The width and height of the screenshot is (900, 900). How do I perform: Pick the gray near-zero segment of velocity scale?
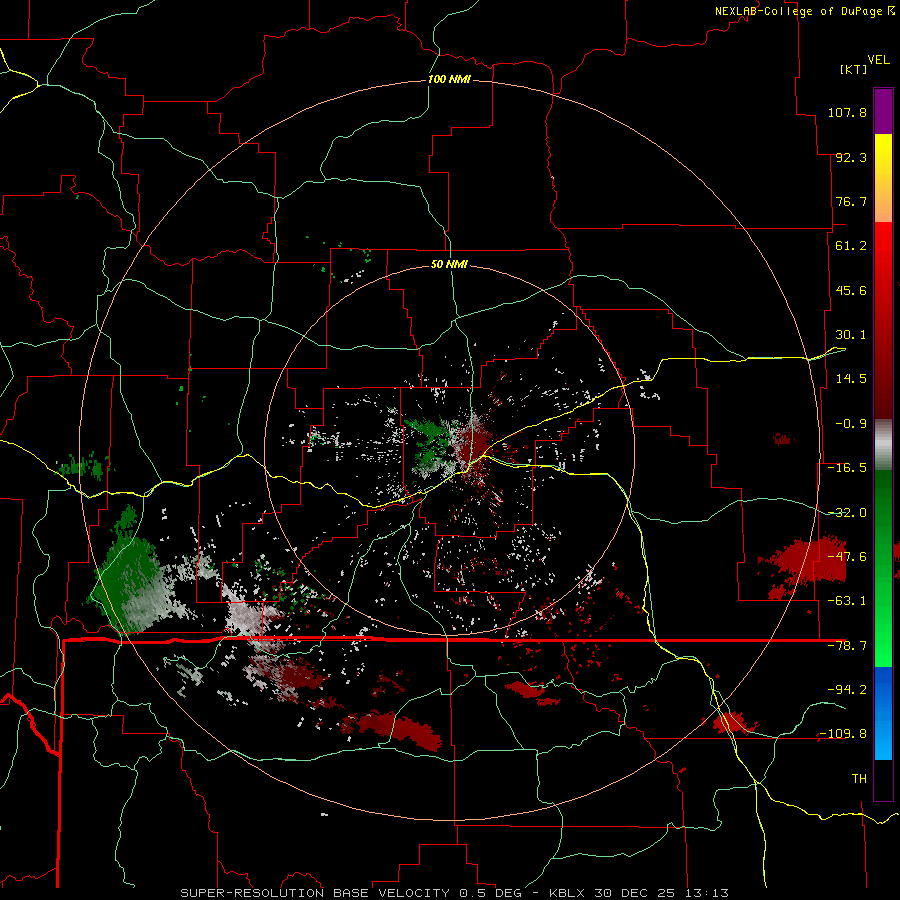coord(883,445)
